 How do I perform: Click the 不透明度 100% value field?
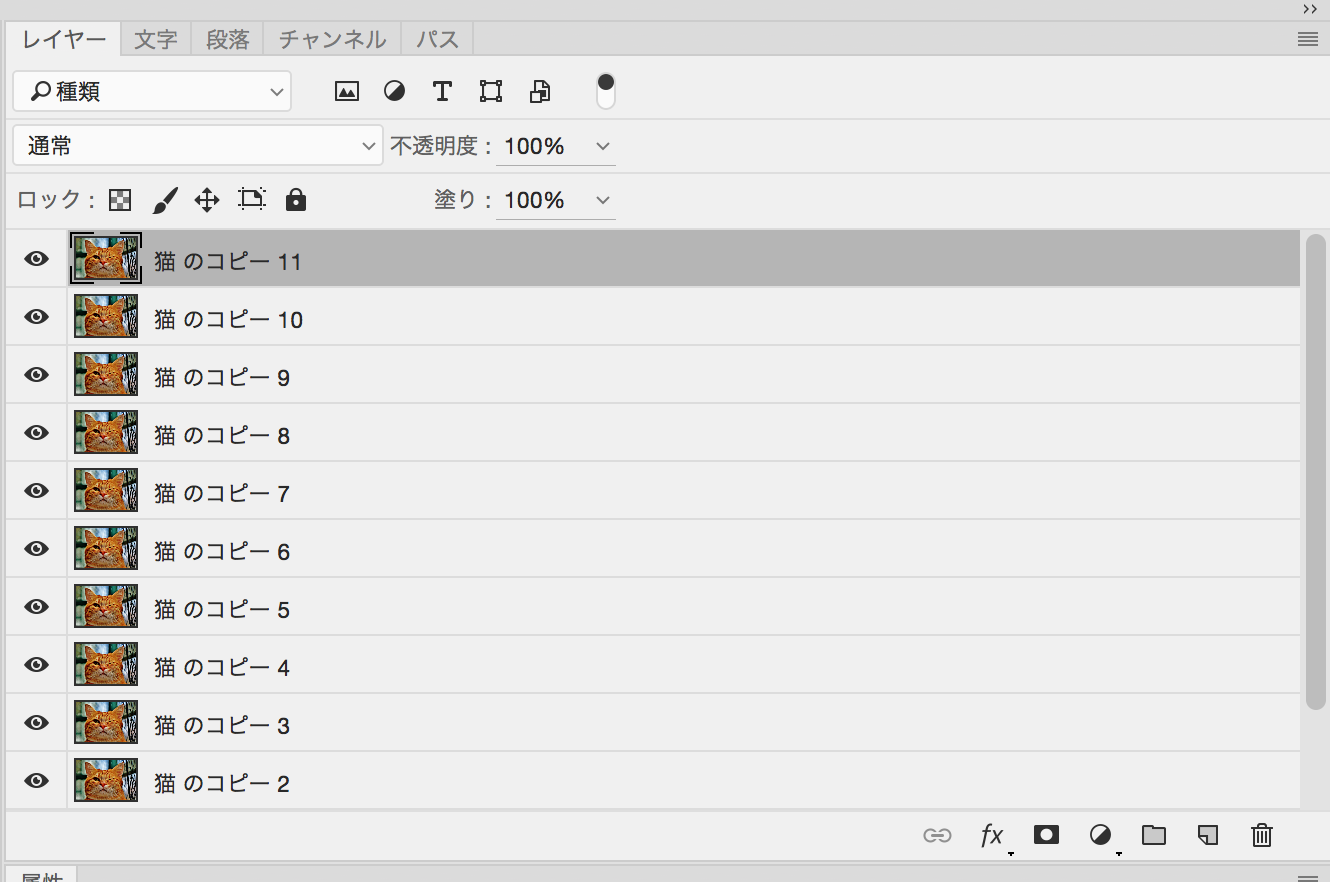pyautogui.click(x=535, y=146)
